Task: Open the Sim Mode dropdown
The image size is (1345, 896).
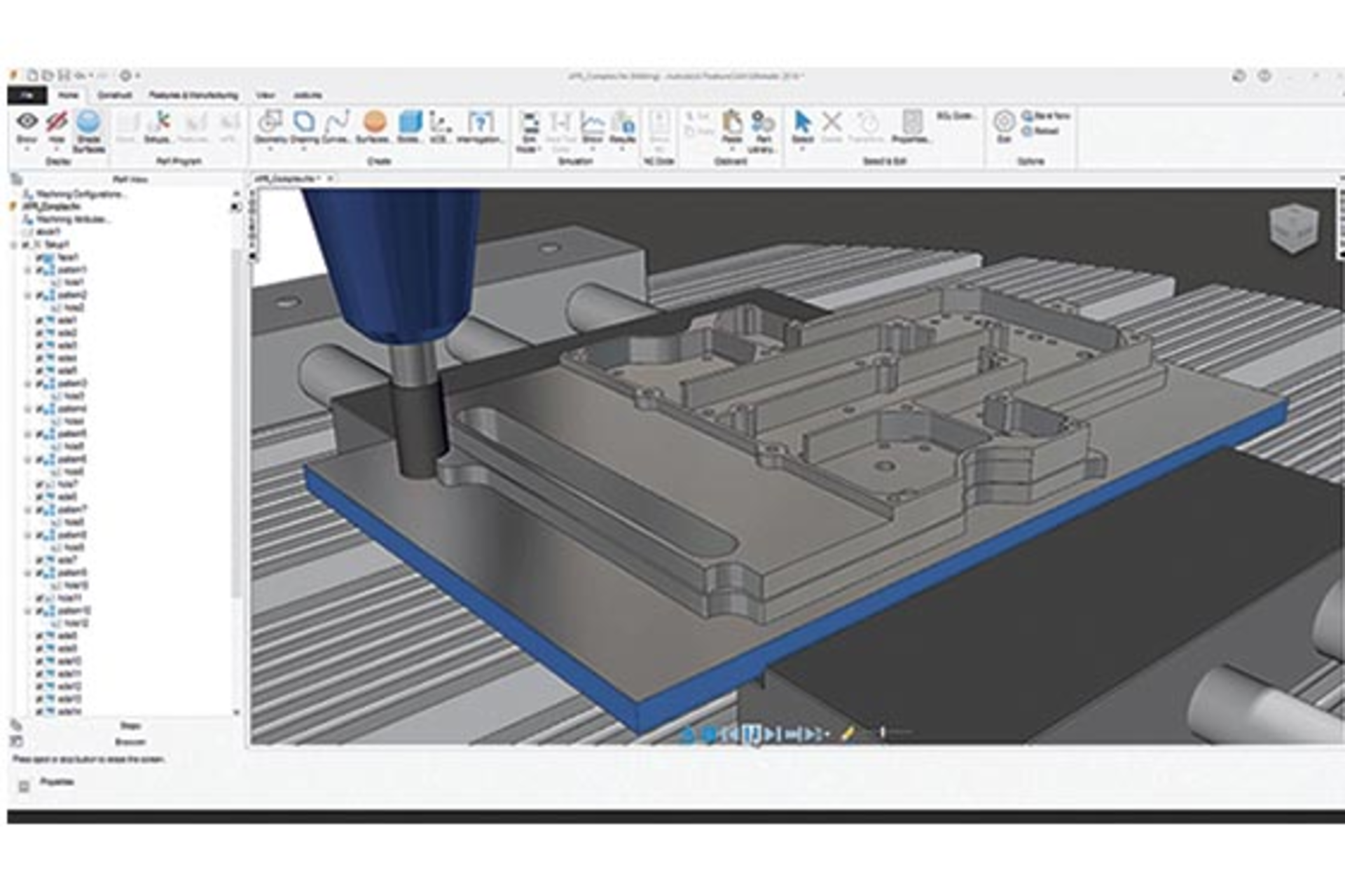Action: (x=530, y=132)
